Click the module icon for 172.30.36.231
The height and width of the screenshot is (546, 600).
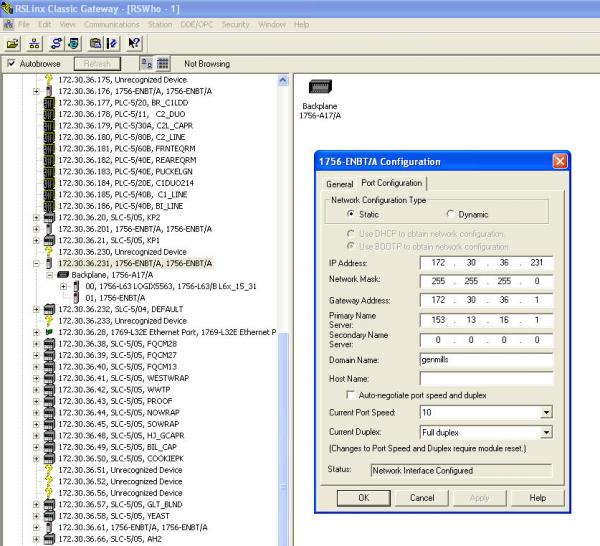(49, 263)
